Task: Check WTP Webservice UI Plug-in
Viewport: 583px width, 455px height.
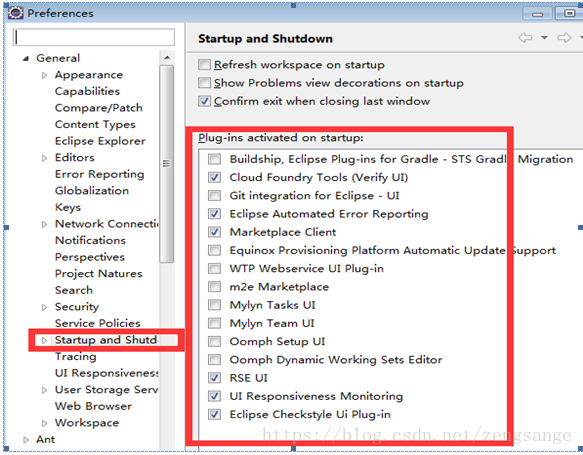Action: [214, 268]
